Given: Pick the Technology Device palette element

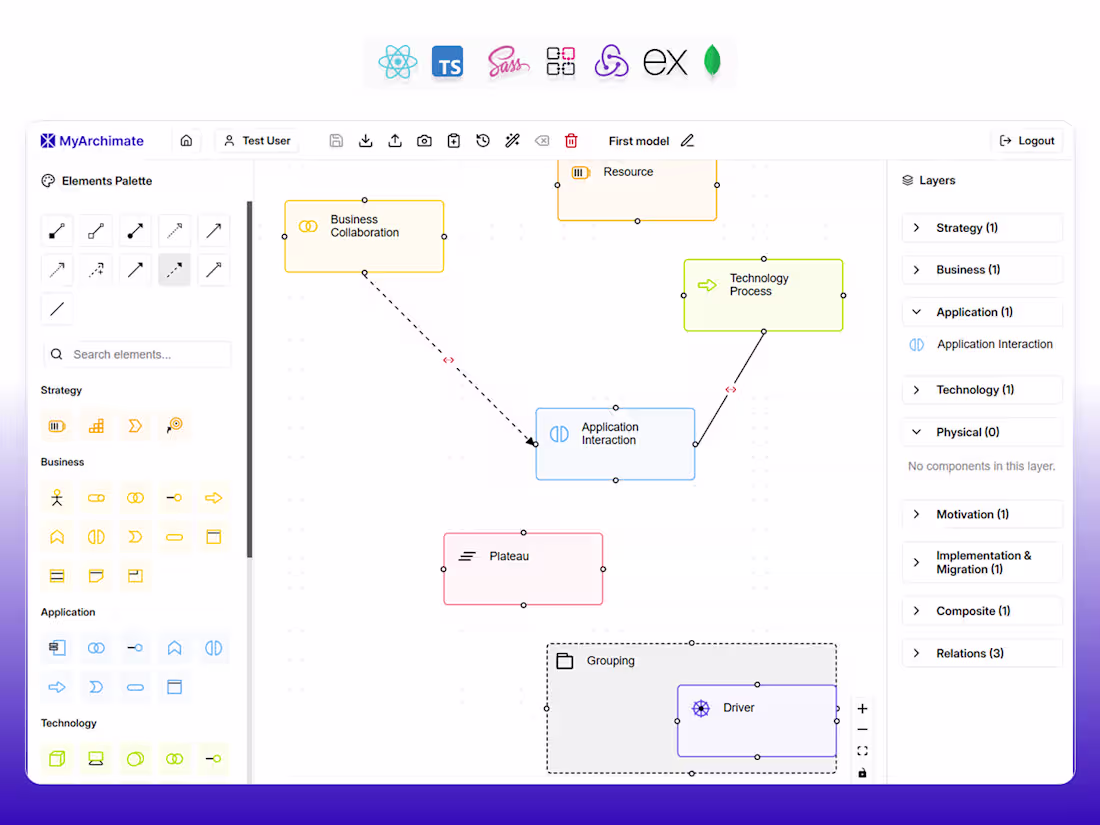Looking at the screenshot, I should [96, 758].
